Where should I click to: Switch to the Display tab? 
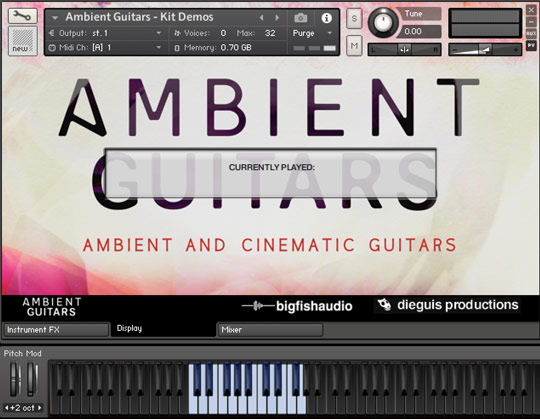pos(163,329)
